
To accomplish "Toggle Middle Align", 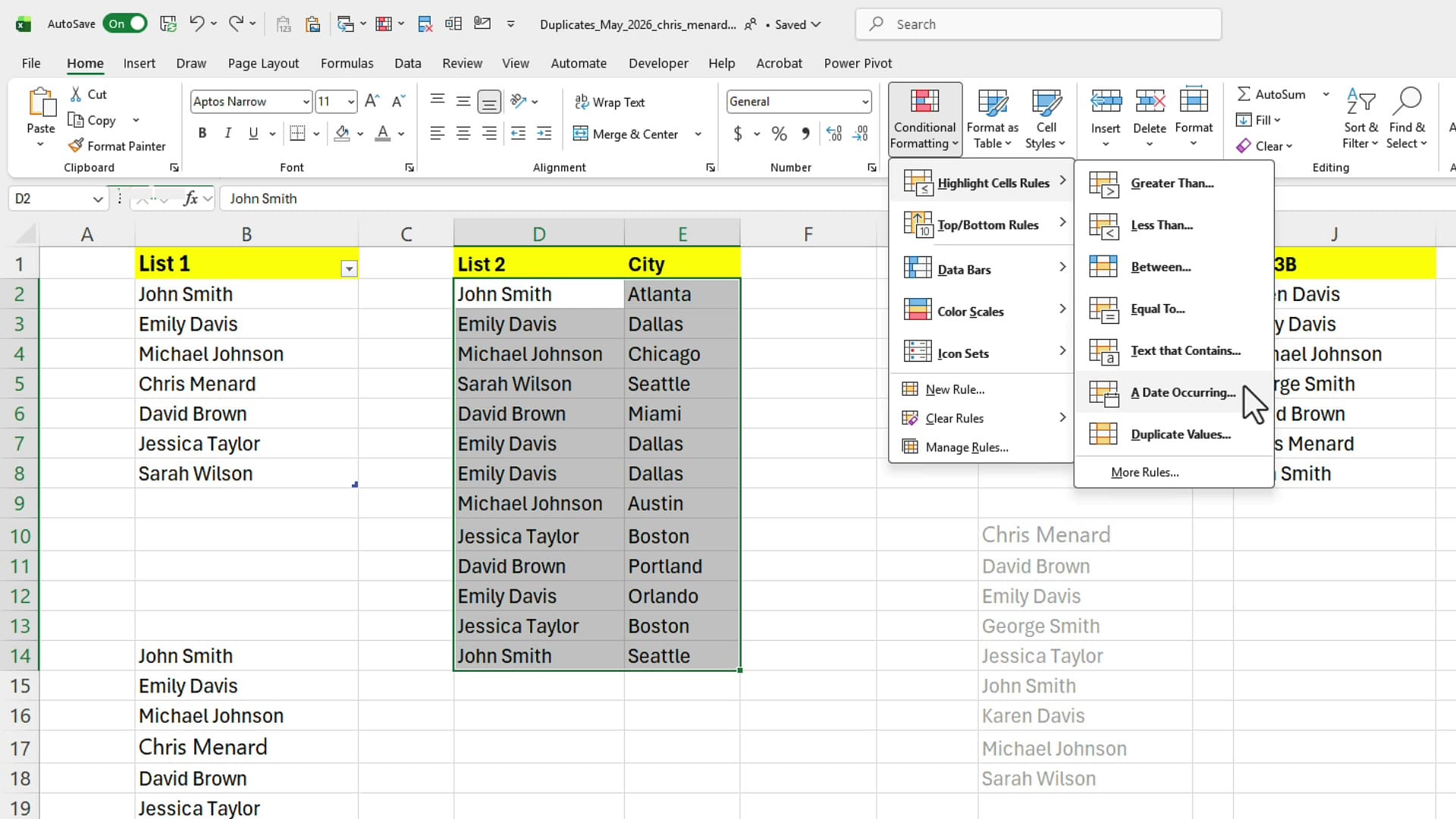I will pos(463,101).
